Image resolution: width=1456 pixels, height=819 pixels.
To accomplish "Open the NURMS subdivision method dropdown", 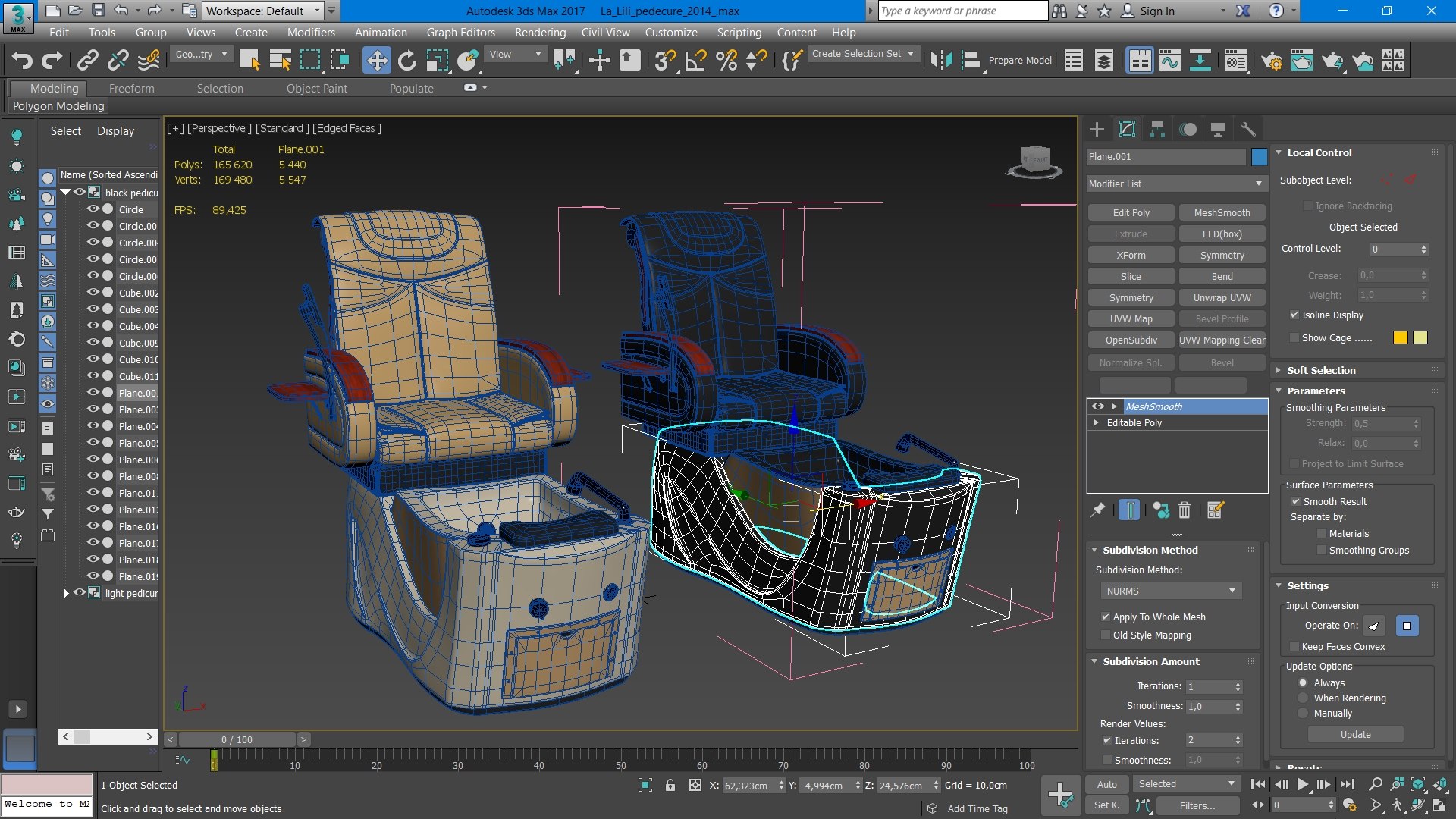I will [1172, 591].
